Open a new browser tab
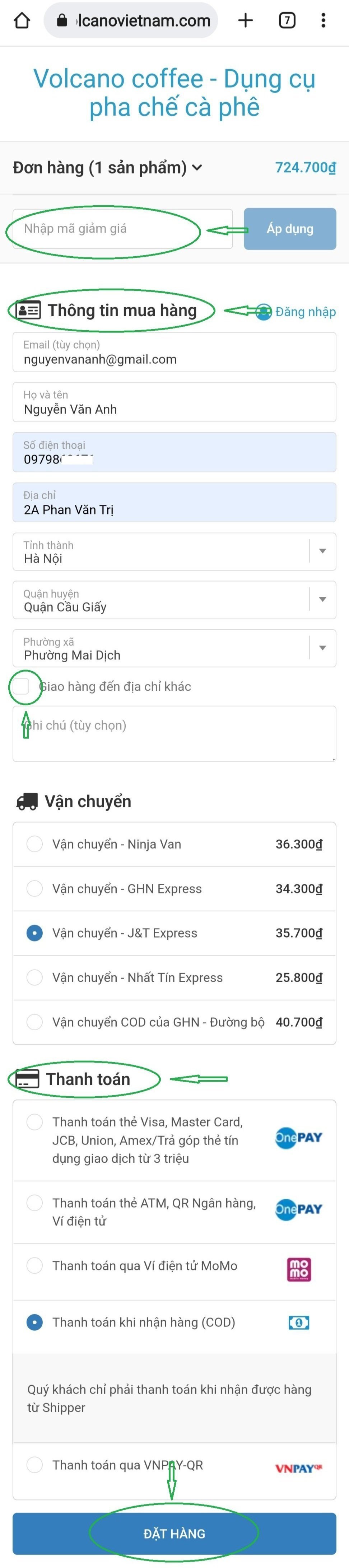 (x=246, y=21)
